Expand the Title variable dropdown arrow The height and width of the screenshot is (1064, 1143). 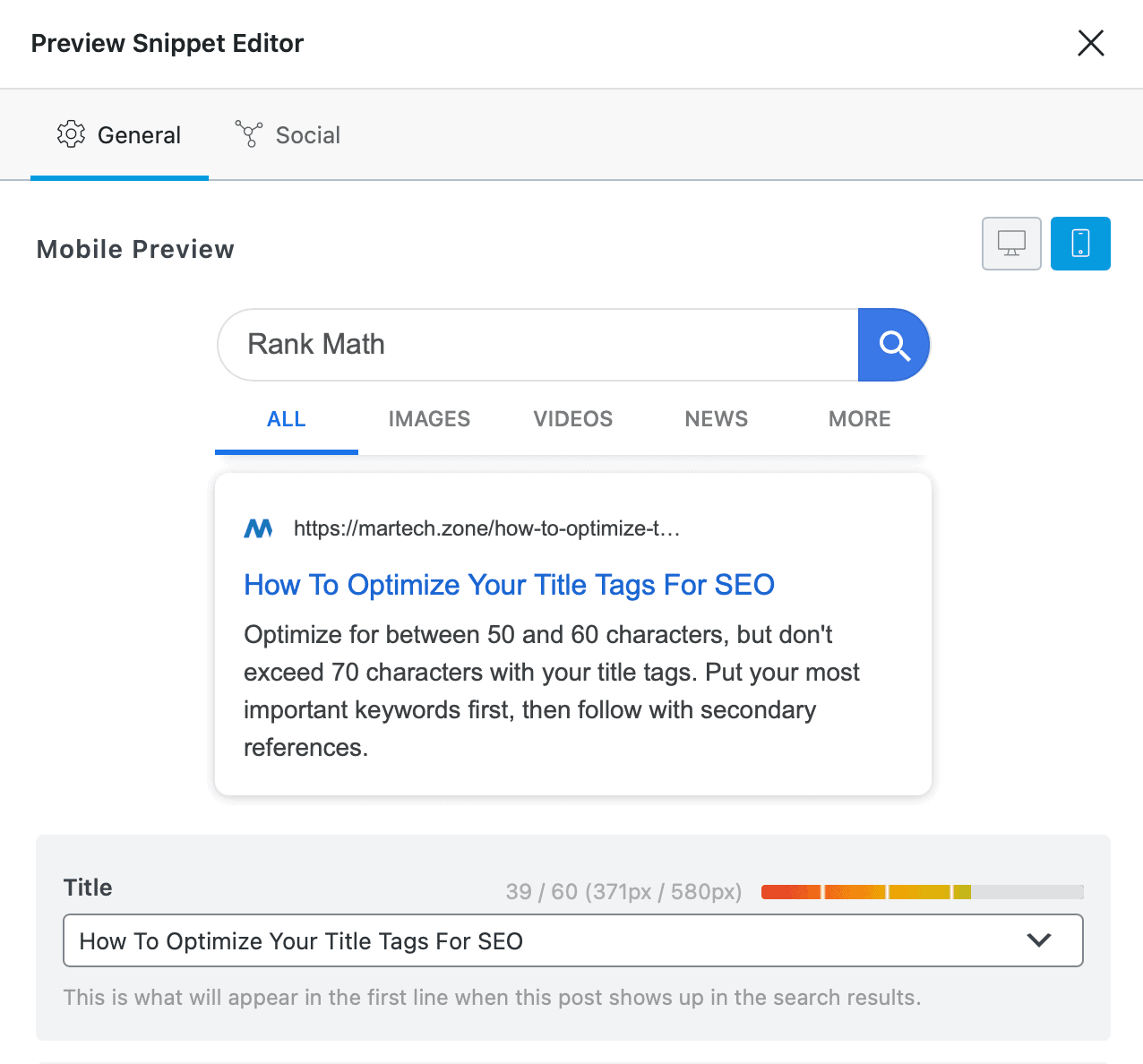[1038, 940]
